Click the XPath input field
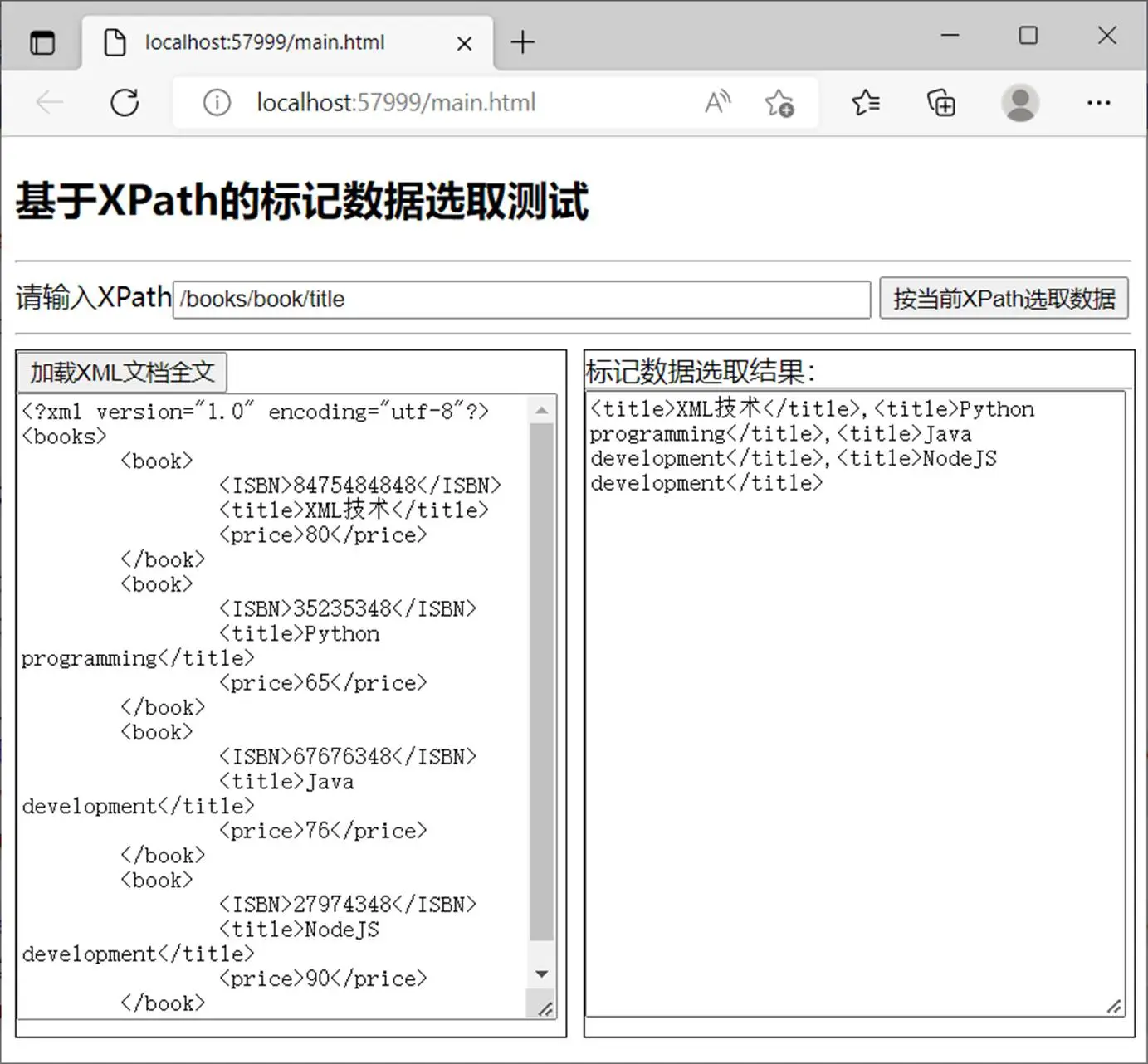The image size is (1148, 1064). point(521,300)
